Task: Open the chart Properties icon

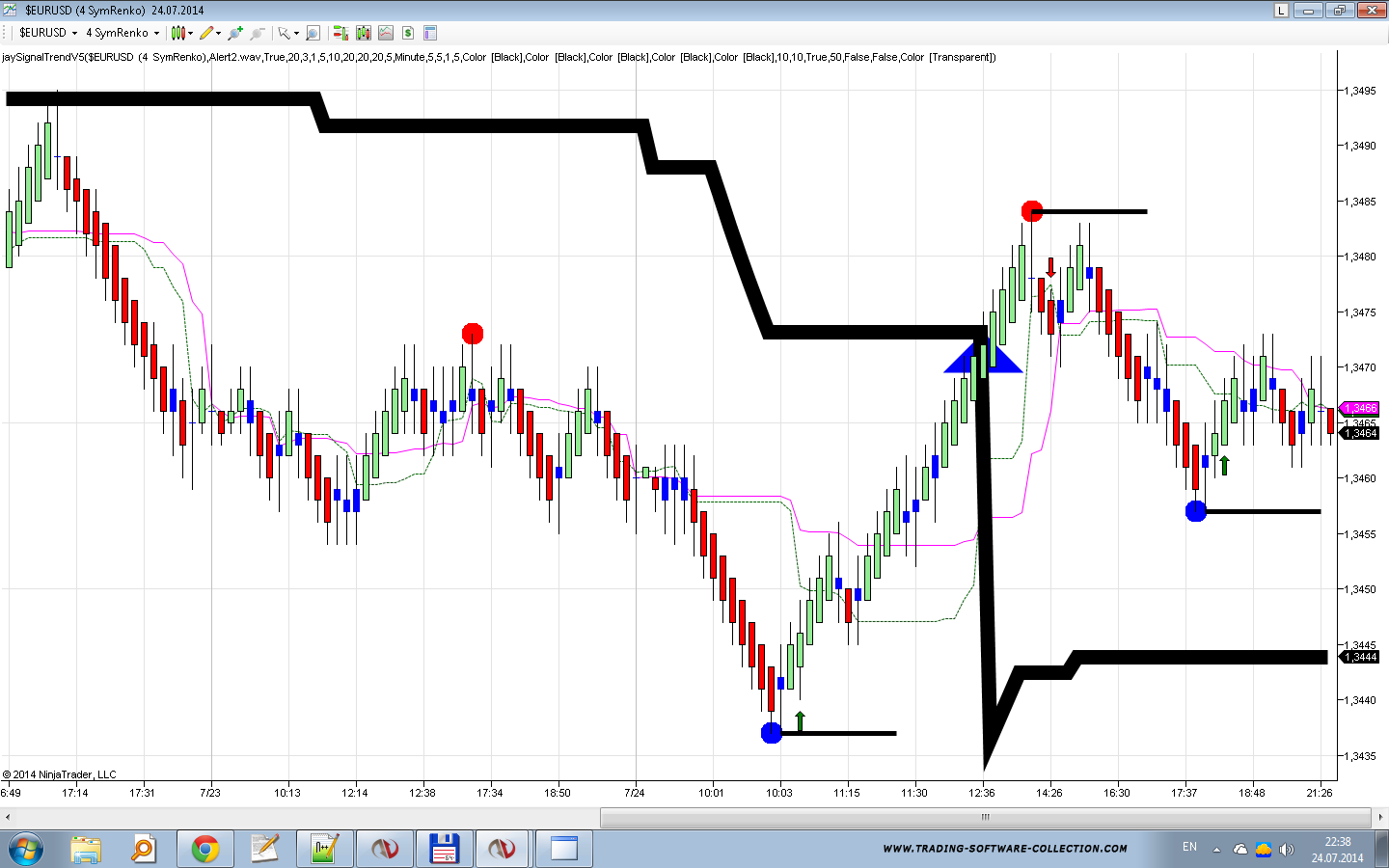Action: 430,33
